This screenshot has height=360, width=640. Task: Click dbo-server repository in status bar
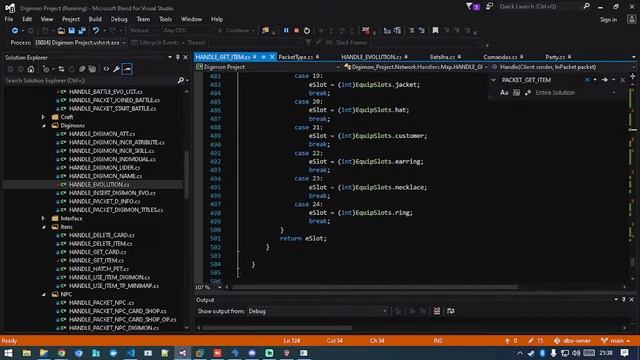572,341
